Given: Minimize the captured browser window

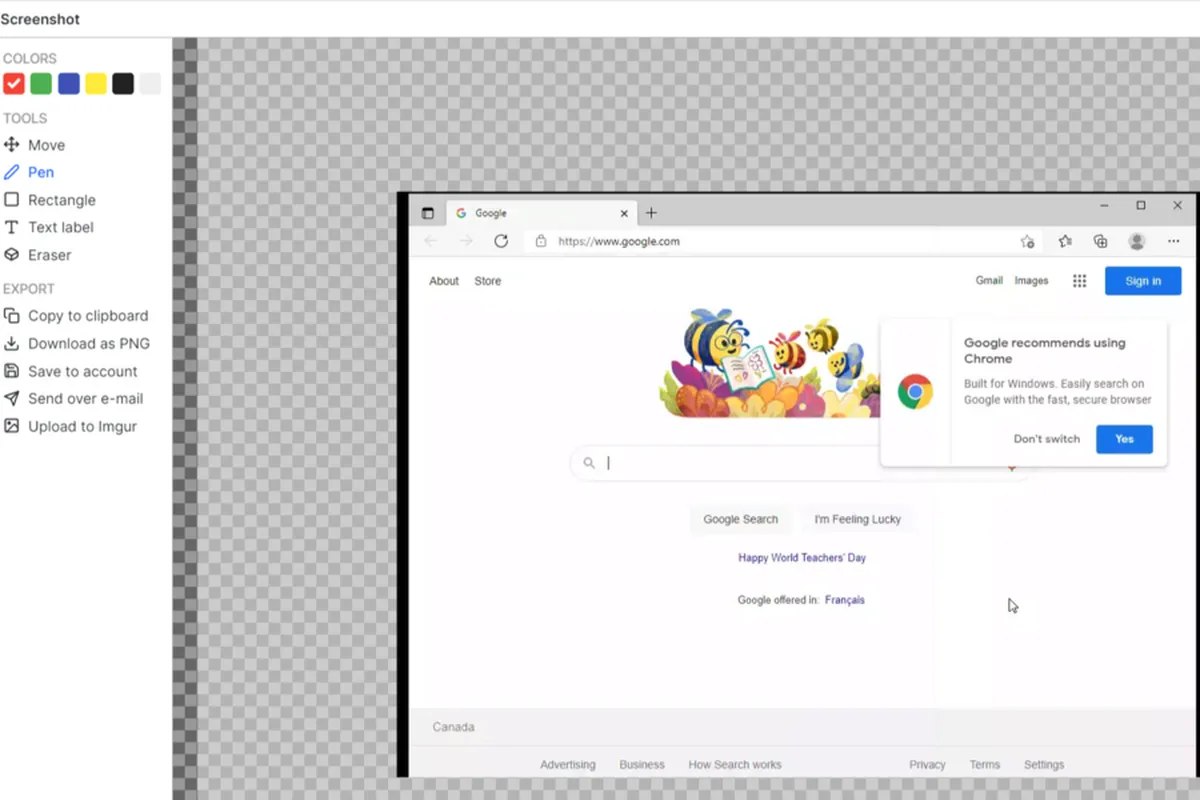Looking at the screenshot, I should click(x=1104, y=205).
